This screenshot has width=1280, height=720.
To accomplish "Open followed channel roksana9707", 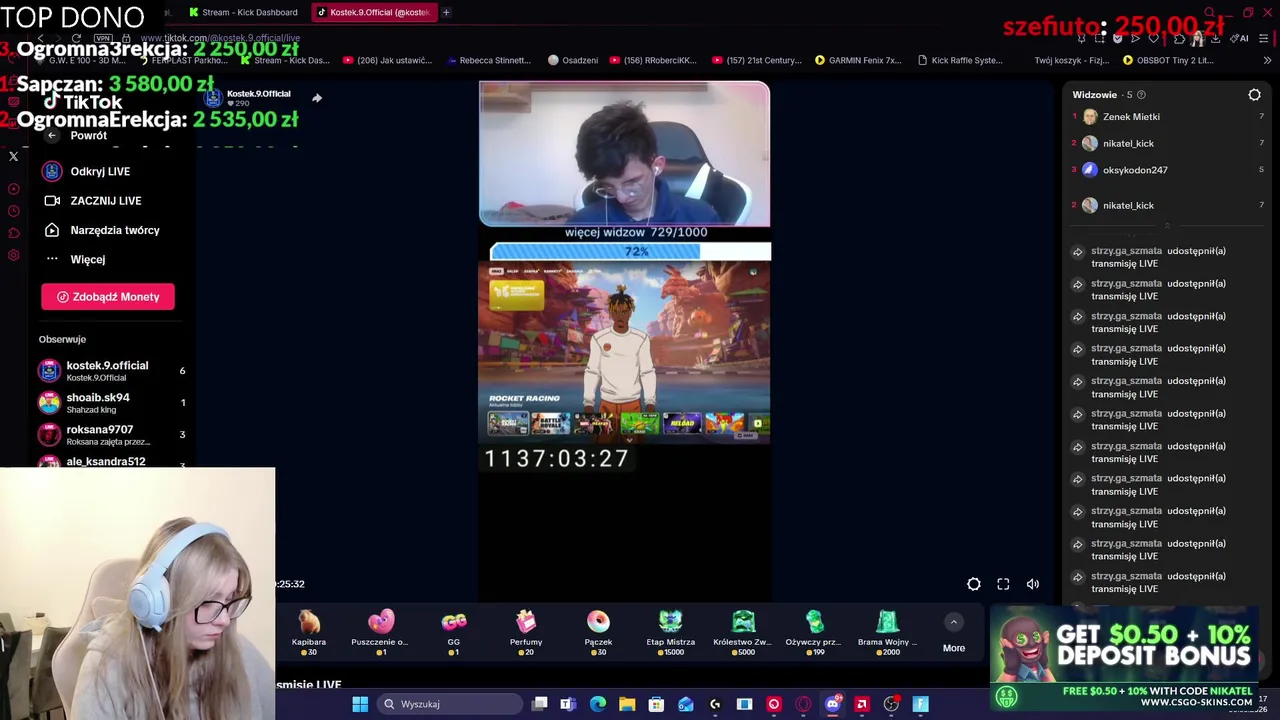I will (x=110, y=434).
